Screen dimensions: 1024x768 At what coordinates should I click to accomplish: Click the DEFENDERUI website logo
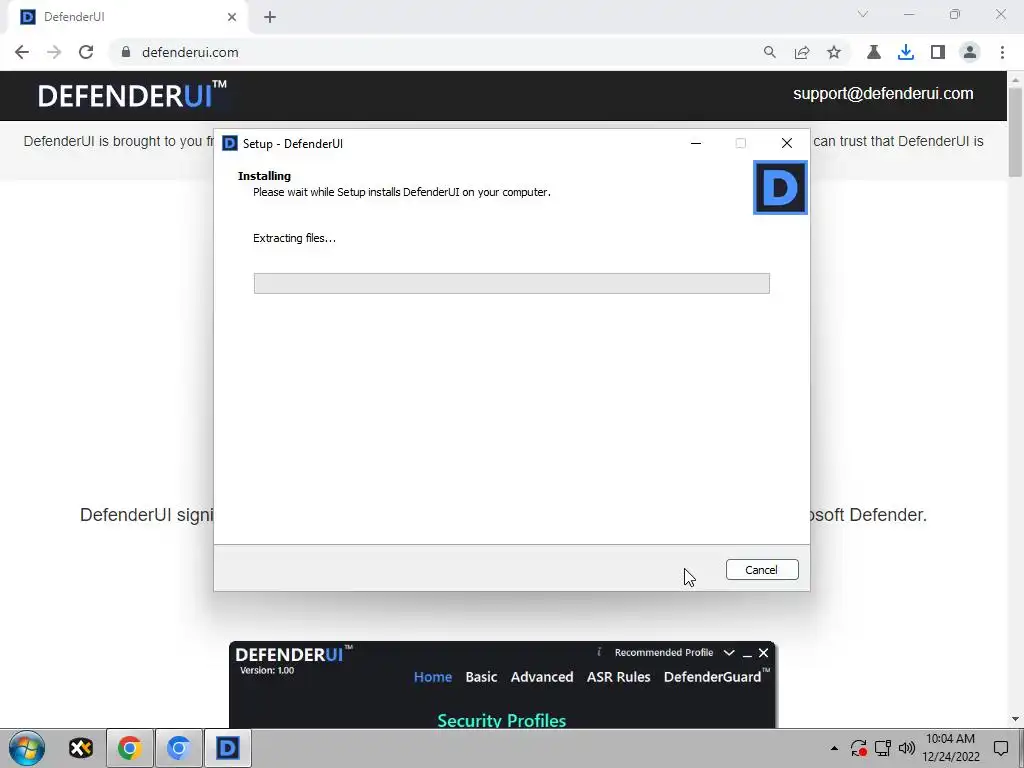(x=132, y=95)
